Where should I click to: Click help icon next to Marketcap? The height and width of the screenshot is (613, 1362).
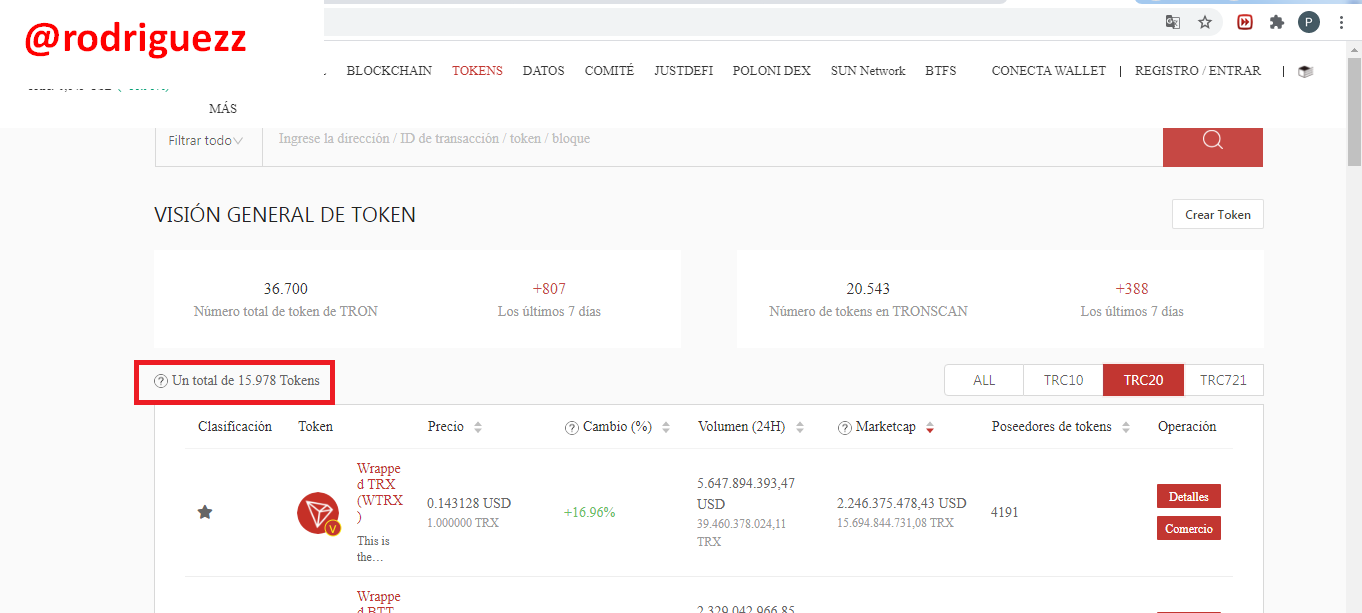[x=845, y=428]
